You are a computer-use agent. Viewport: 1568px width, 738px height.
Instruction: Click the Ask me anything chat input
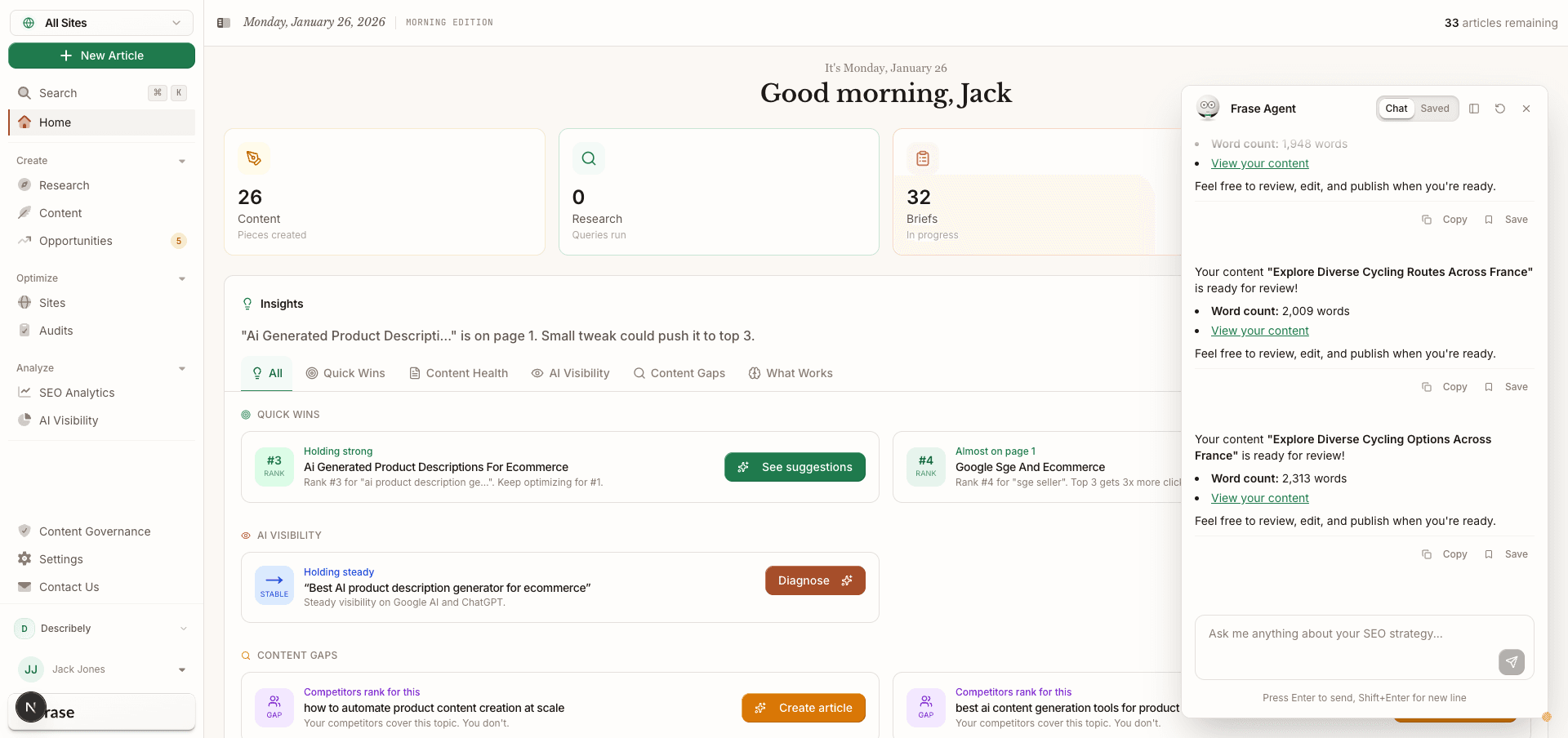(x=1339, y=634)
